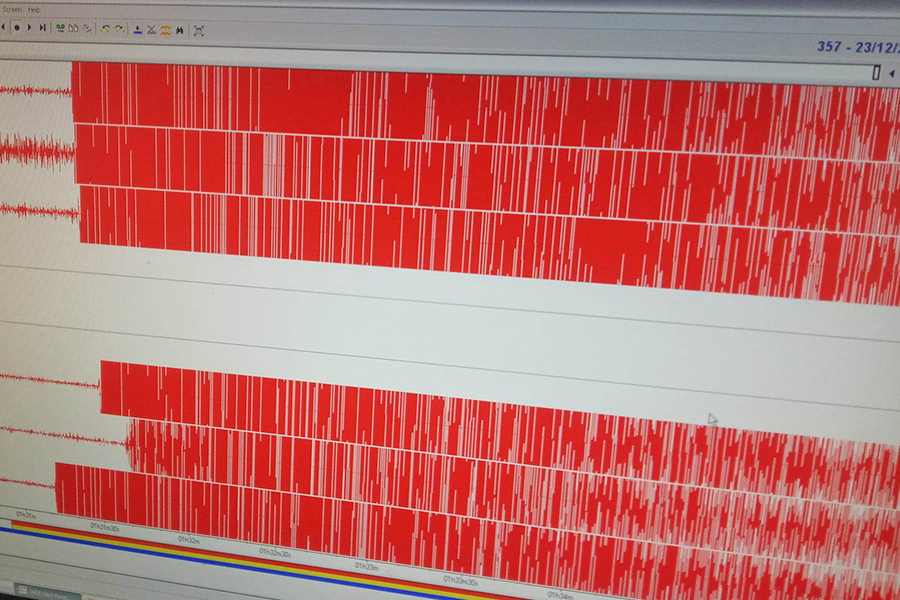Screen dimensions: 900x600
Task: Select the blue save-trace toolbar icon
Action: (x=138, y=29)
